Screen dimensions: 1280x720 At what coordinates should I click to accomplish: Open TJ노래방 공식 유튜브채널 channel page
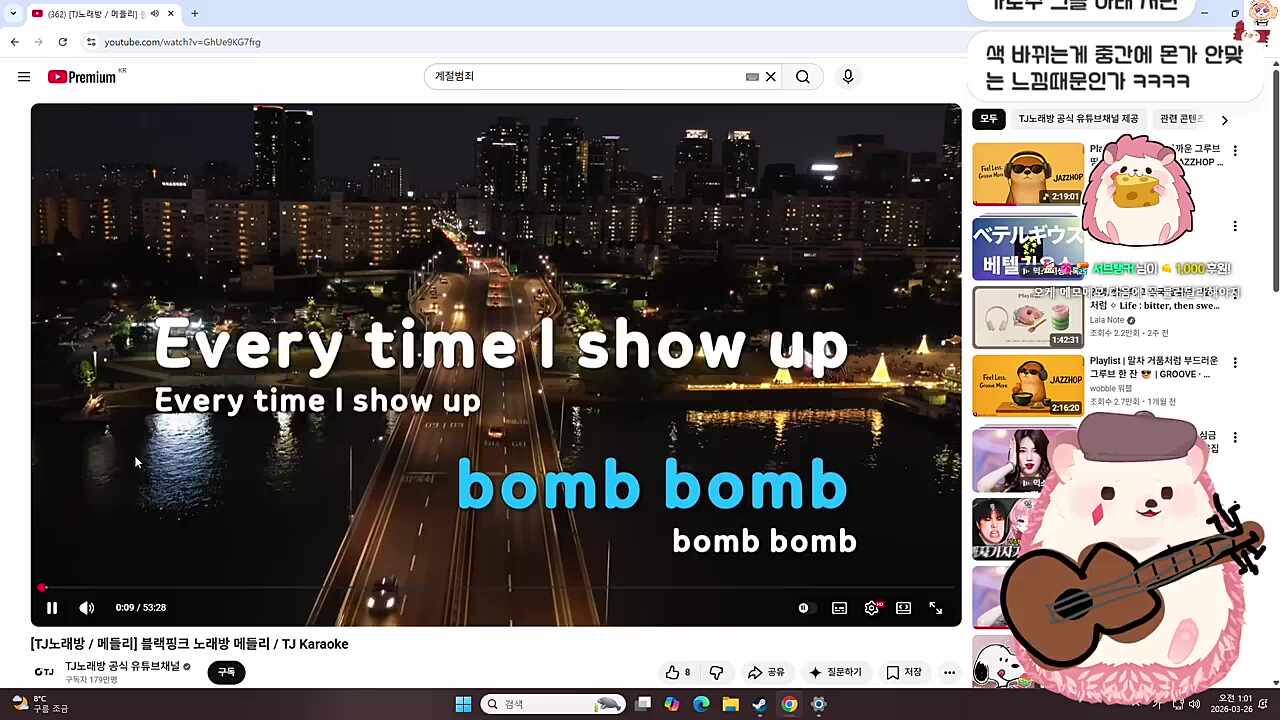click(123, 666)
